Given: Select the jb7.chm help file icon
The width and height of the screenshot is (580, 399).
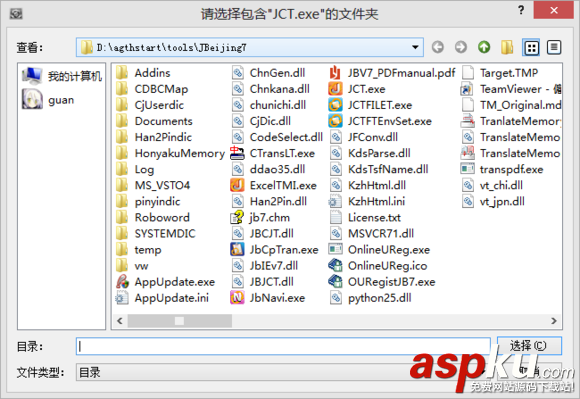Looking at the screenshot, I should coord(237,217).
